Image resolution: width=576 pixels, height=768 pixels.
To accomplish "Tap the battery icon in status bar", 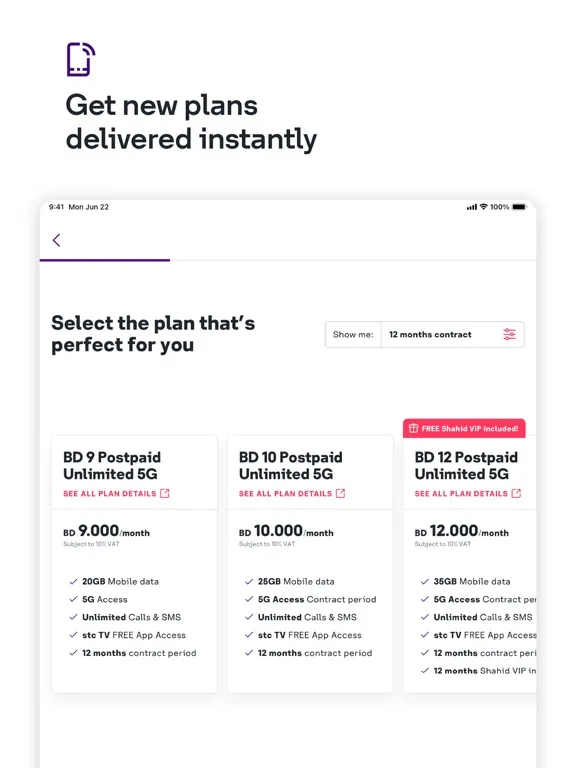I will pos(519,207).
